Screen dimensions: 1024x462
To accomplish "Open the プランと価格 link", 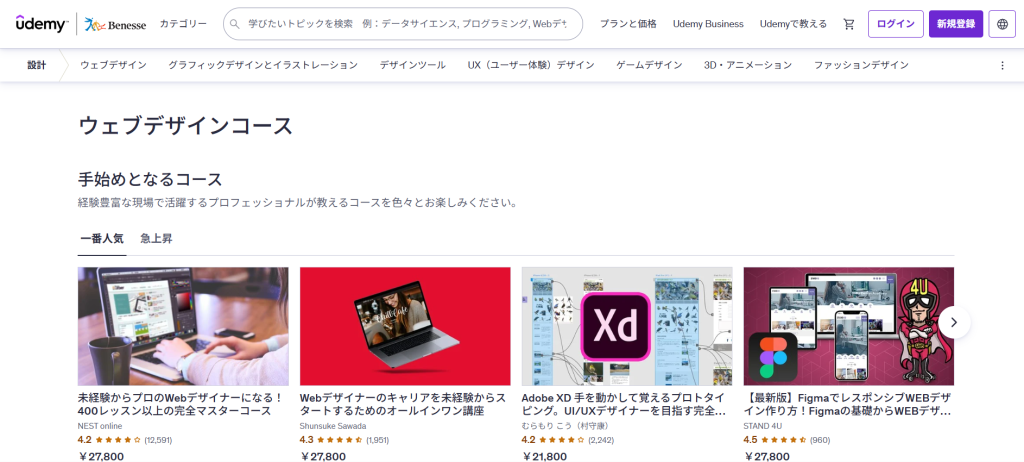I will coord(628,24).
